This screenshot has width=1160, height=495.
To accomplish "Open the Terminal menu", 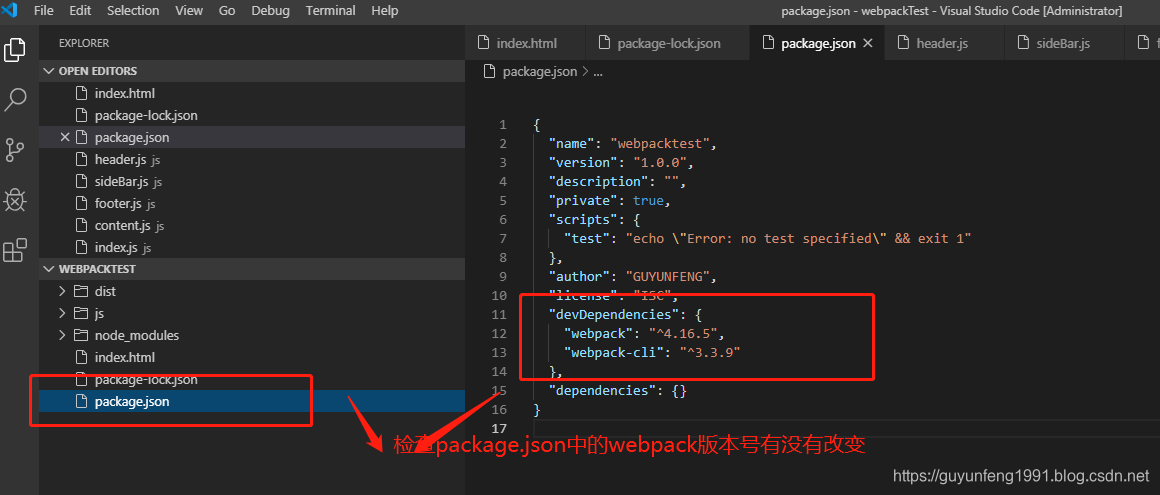I will pyautogui.click(x=331, y=11).
